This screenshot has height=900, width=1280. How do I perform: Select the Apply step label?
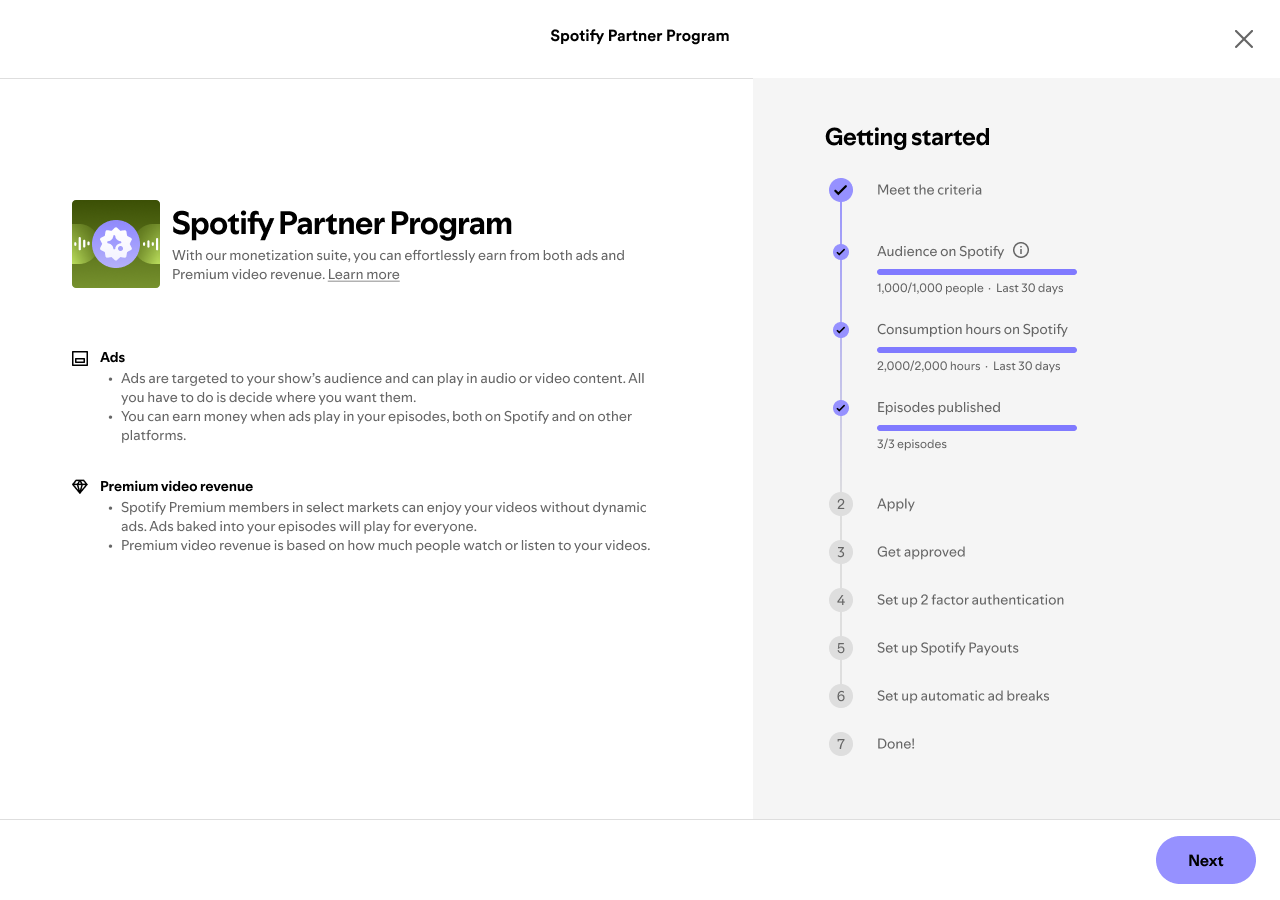click(x=896, y=504)
